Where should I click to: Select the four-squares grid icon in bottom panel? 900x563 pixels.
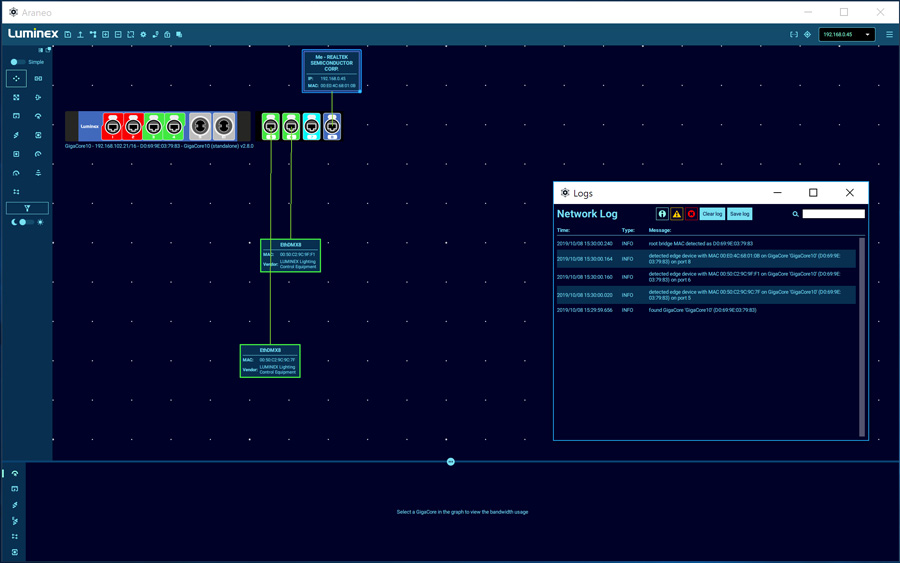click(x=15, y=537)
